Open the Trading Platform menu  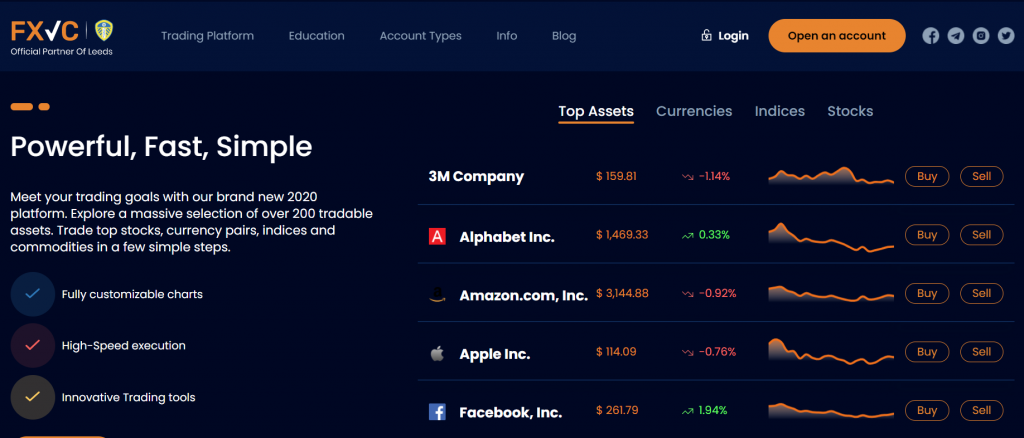tap(208, 36)
